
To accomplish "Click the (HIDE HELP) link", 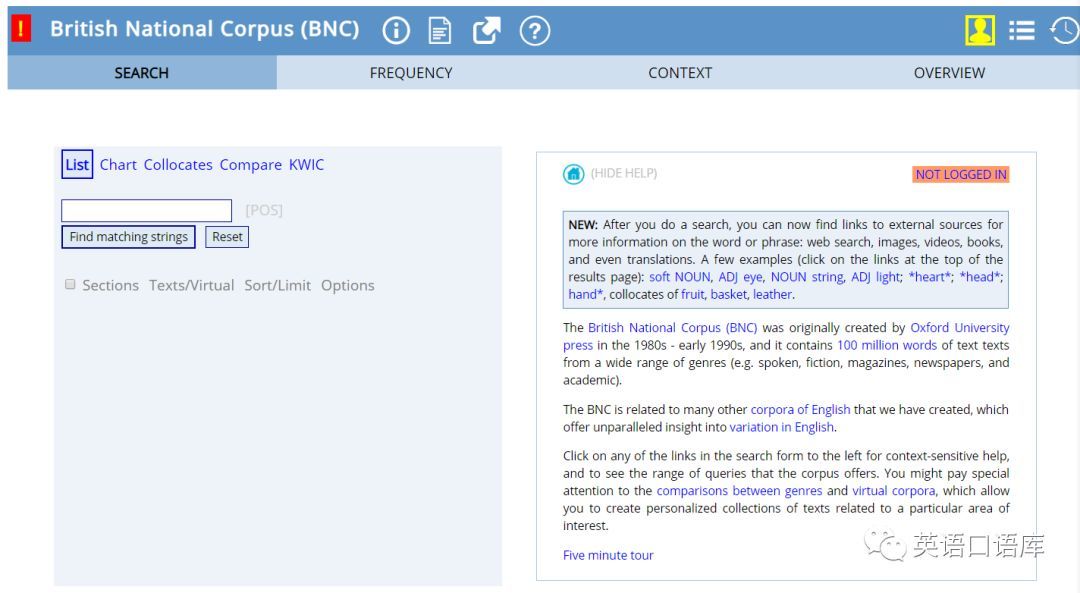I will pyautogui.click(x=624, y=174).
